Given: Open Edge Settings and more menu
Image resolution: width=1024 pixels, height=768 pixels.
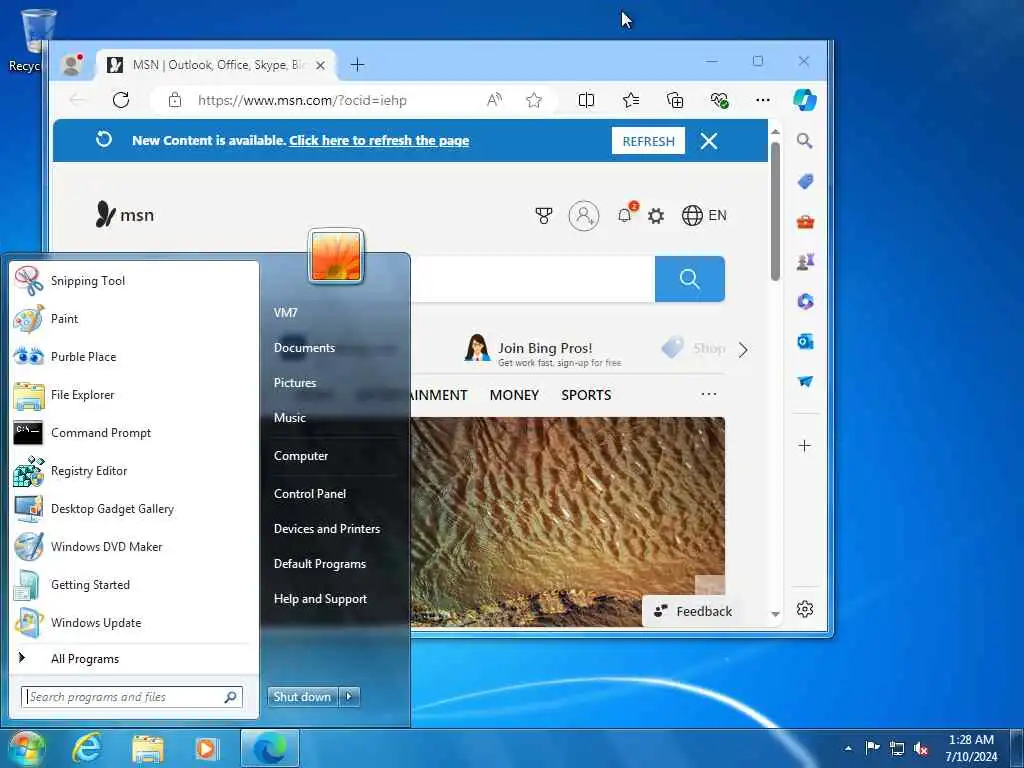Looking at the screenshot, I should [x=762, y=100].
